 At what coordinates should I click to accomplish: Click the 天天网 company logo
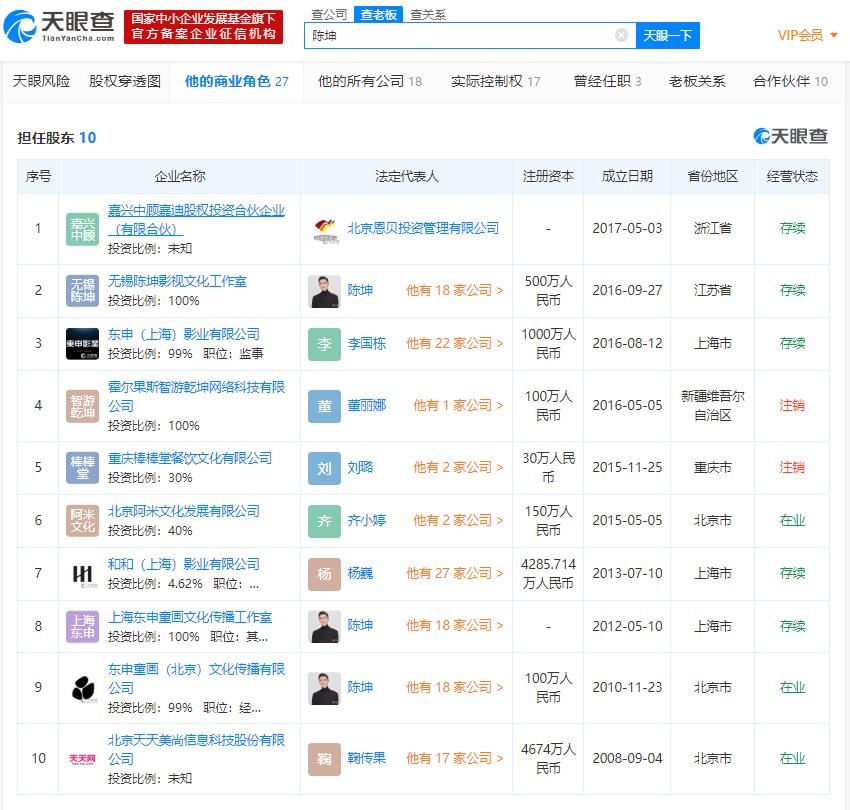click(x=82, y=757)
